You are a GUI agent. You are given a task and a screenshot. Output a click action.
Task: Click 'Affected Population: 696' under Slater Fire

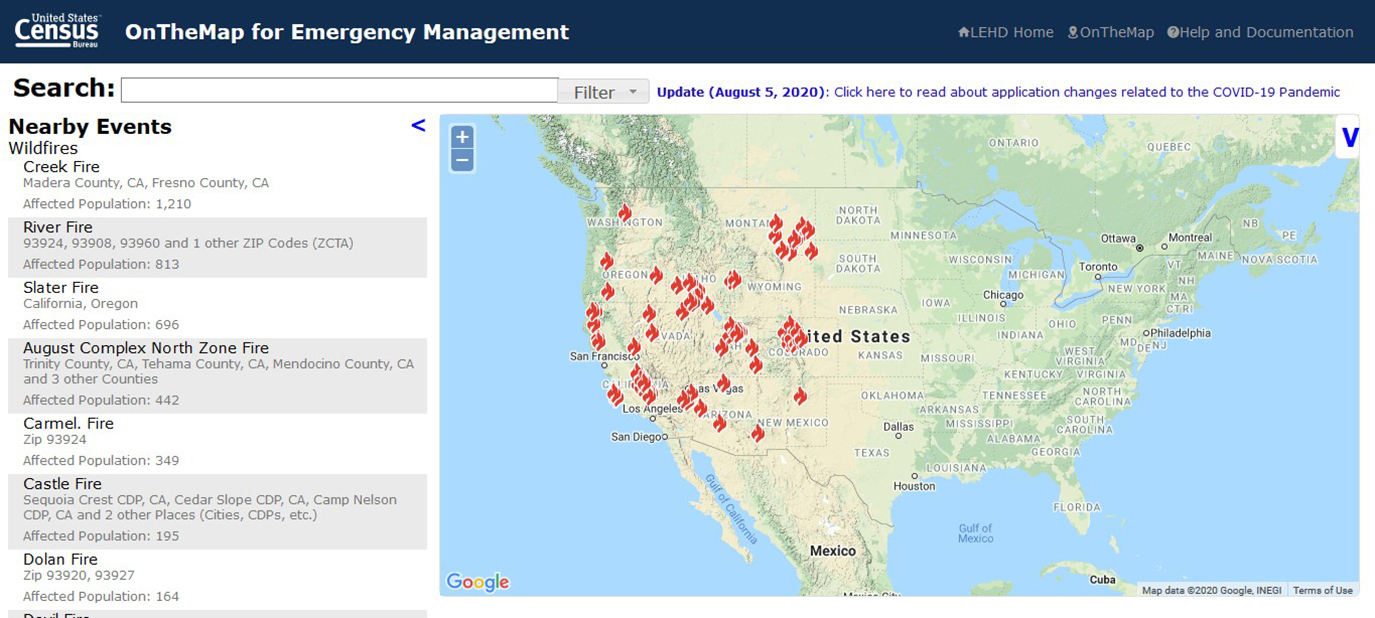pyautogui.click(x=101, y=325)
